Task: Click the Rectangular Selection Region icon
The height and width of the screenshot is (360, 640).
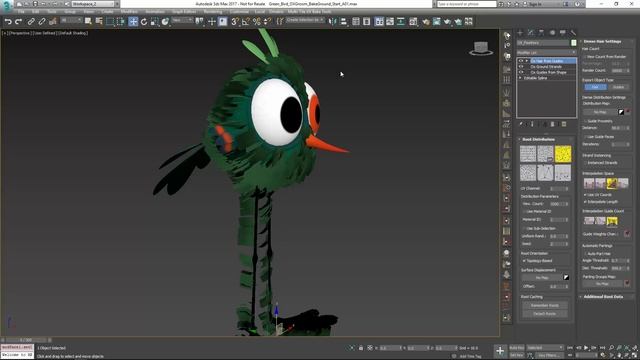Action: 110,22
